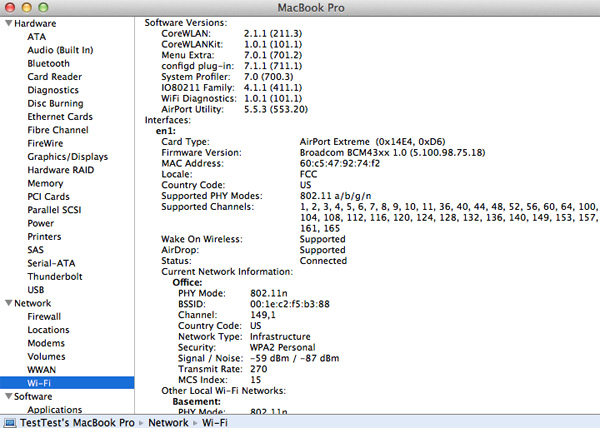Click the Firmware Version Broadcom BCM43xx value
Image resolution: width=600 pixels, height=428 pixels.
392,153
